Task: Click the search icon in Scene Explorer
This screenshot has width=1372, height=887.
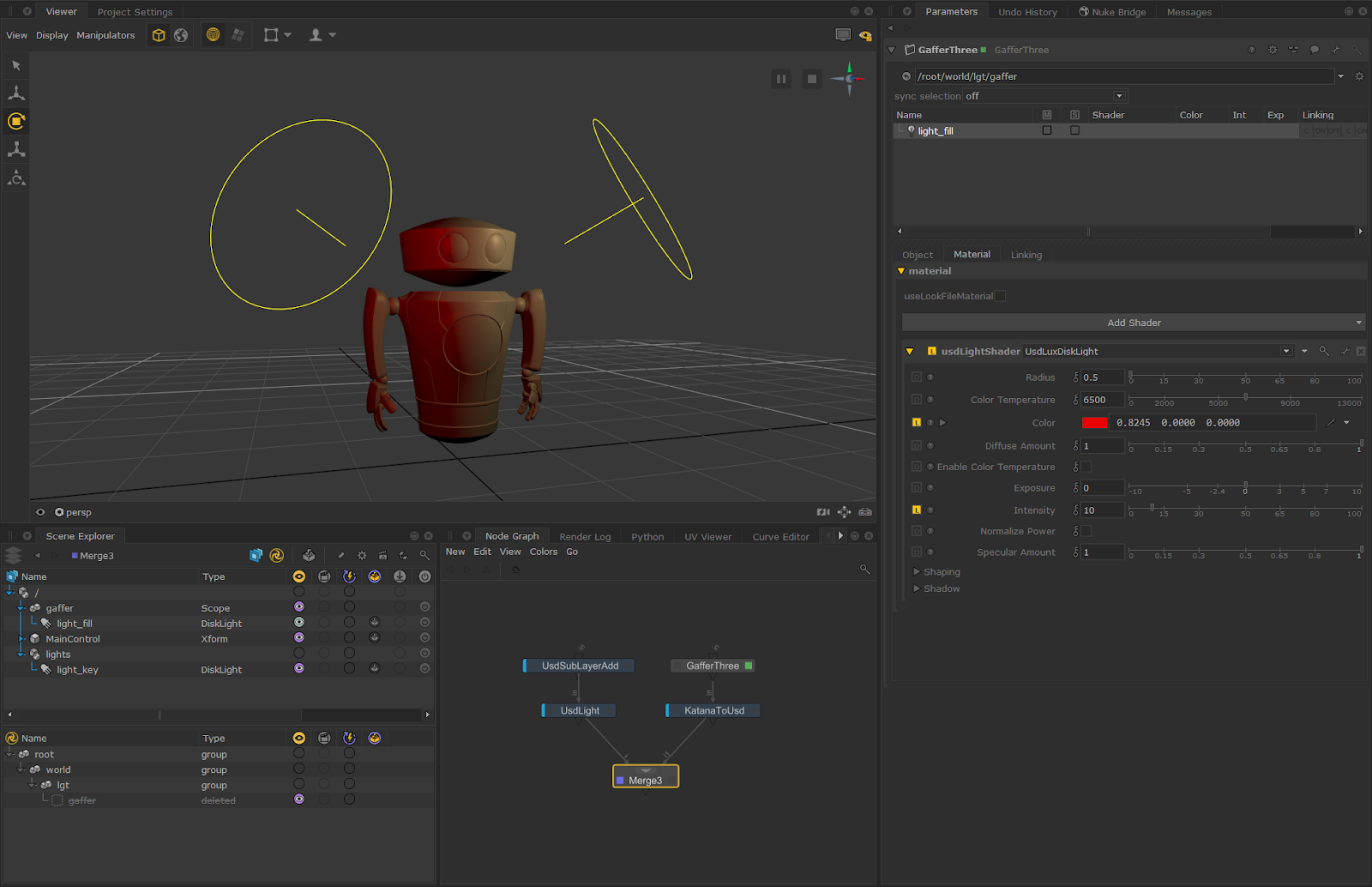Action: 424,556
